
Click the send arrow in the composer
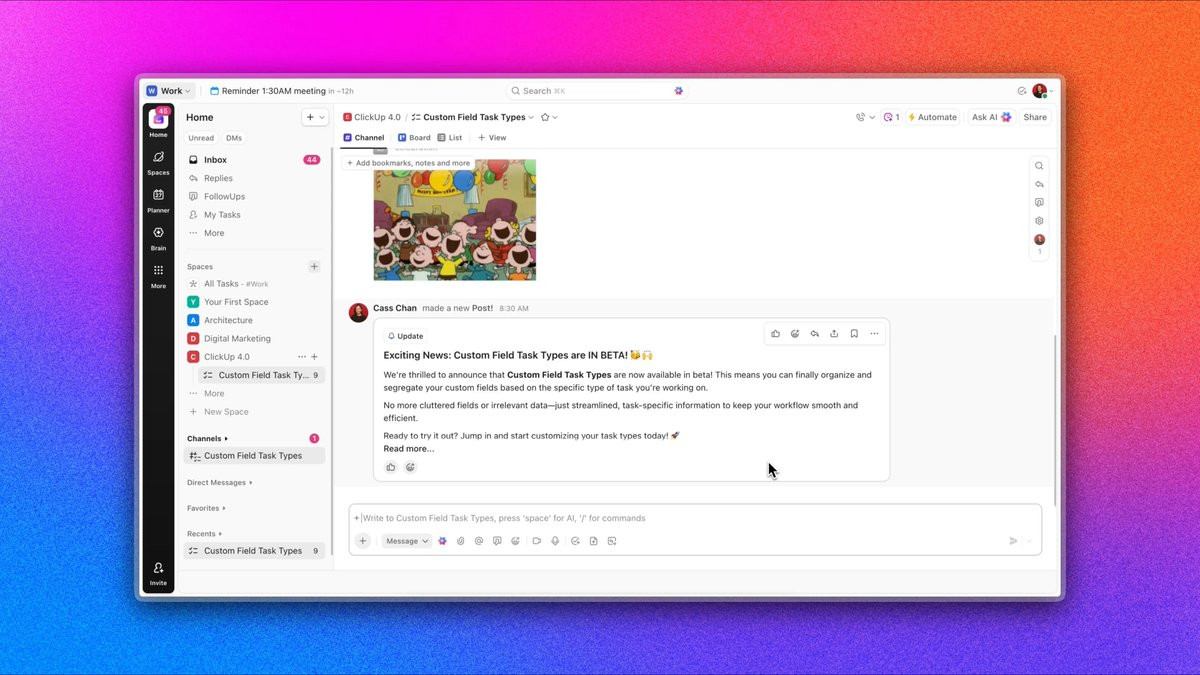click(x=1013, y=541)
